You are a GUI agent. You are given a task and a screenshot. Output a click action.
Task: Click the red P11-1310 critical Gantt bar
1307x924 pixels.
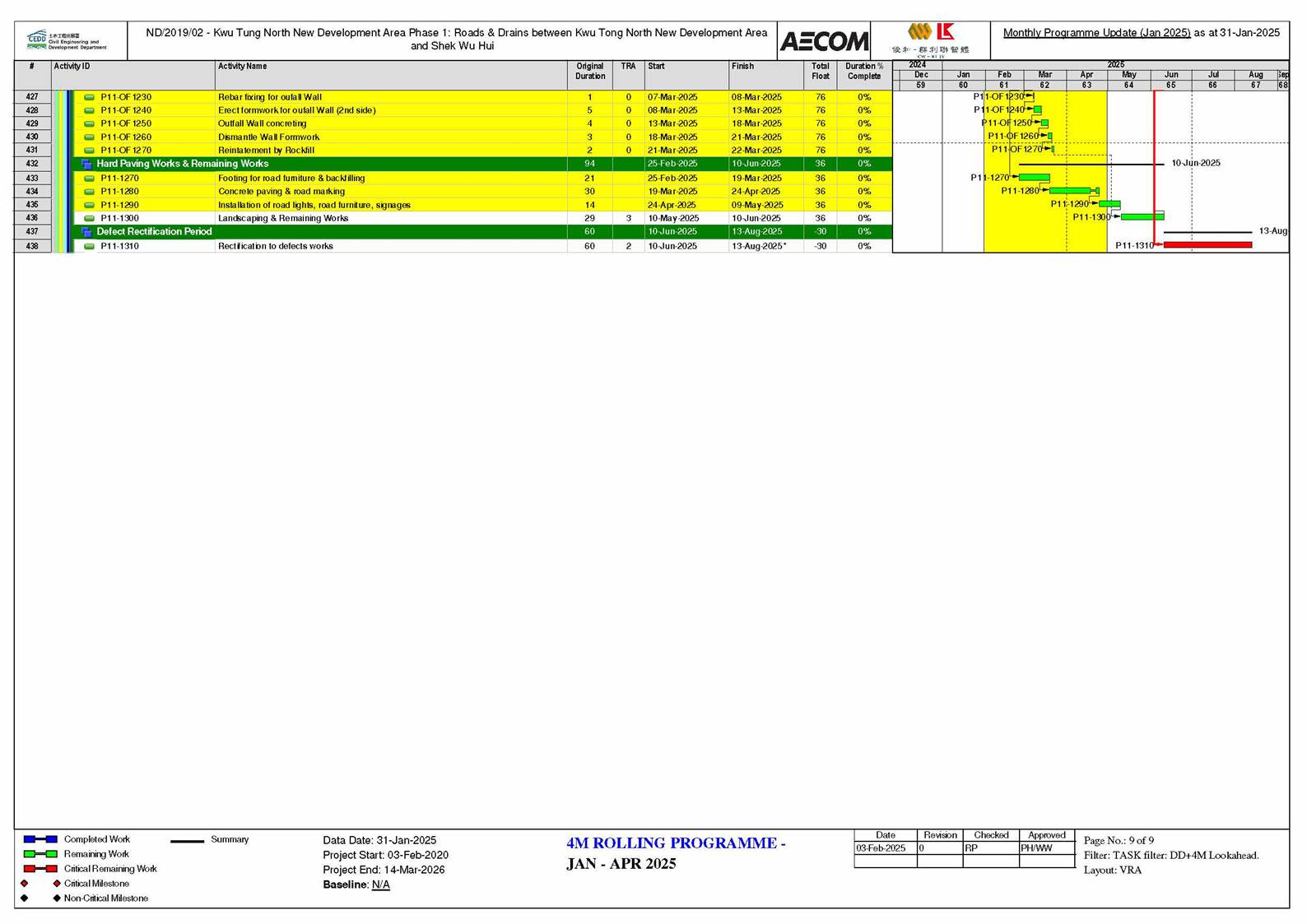click(1207, 245)
